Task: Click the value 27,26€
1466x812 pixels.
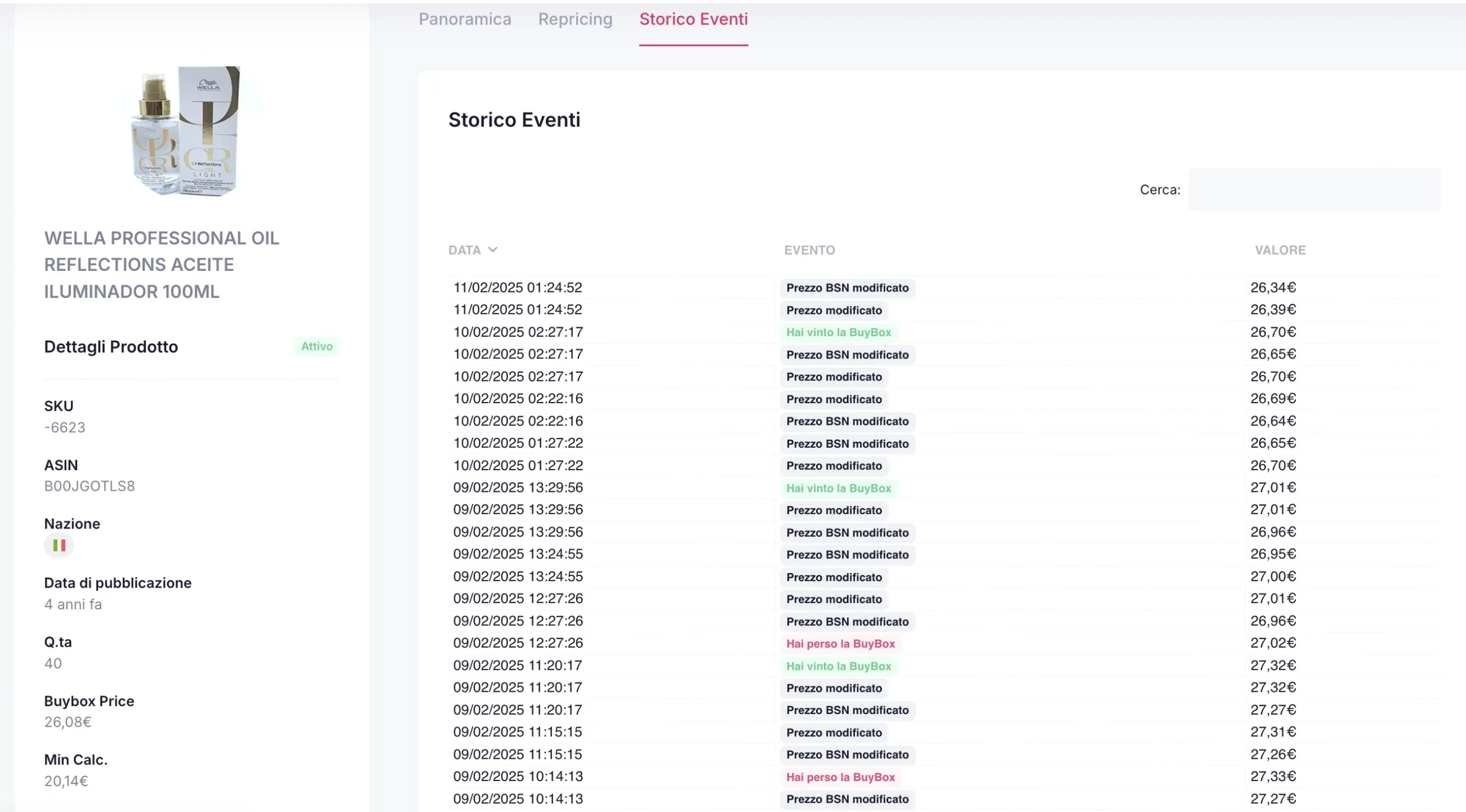Action: [1272, 754]
